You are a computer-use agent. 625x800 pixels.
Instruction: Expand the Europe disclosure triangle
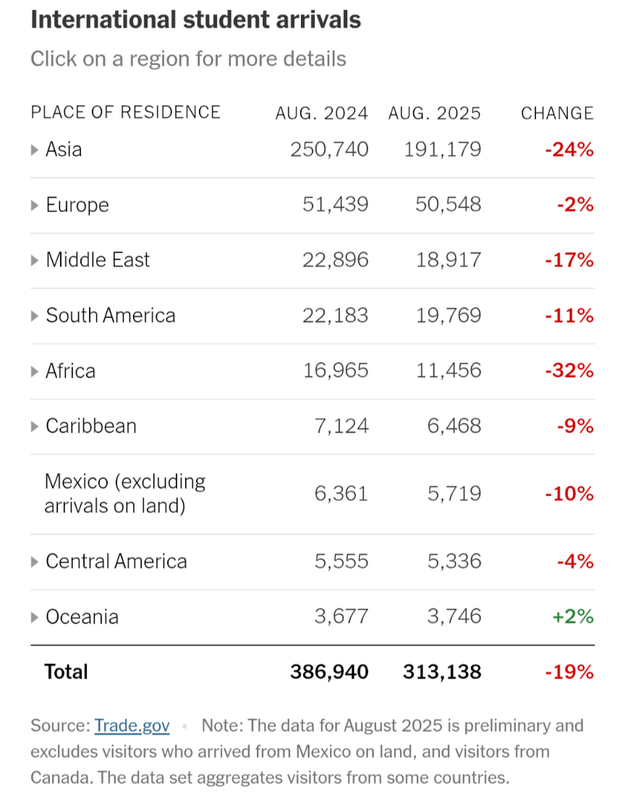click(x=35, y=206)
